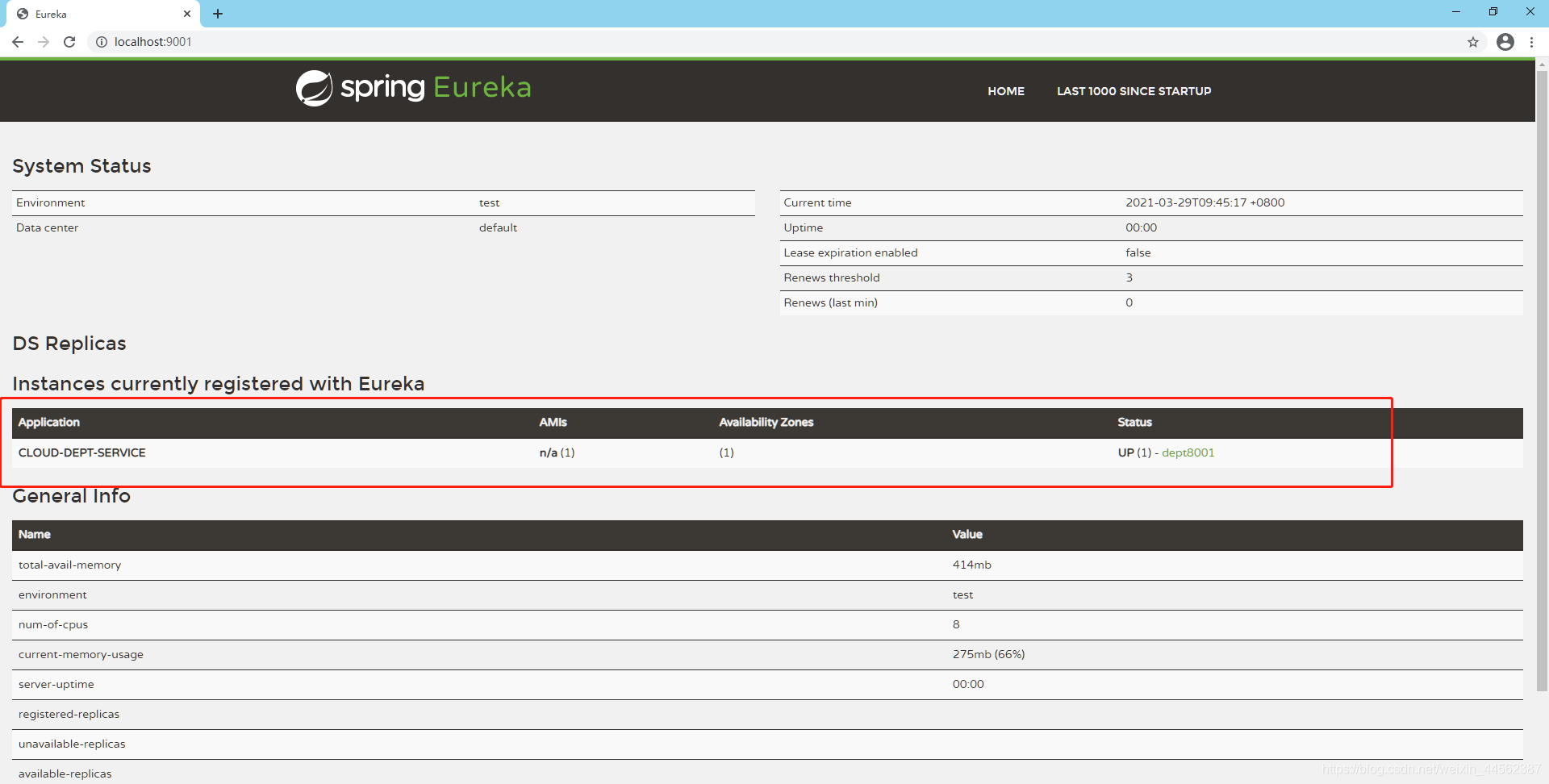Select the '414mb' memory value
1549x784 pixels.
tap(972, 565)
